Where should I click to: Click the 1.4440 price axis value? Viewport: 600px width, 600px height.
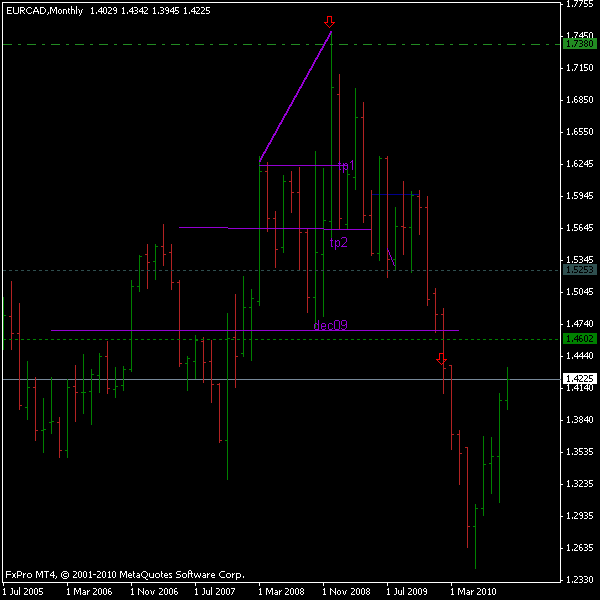[x=579, y=355]
